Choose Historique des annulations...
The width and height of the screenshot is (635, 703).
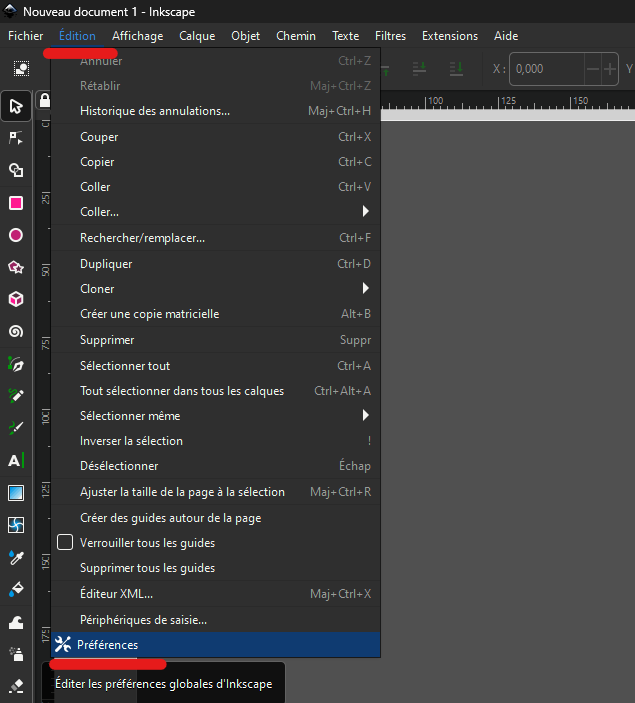click(216, 111)
